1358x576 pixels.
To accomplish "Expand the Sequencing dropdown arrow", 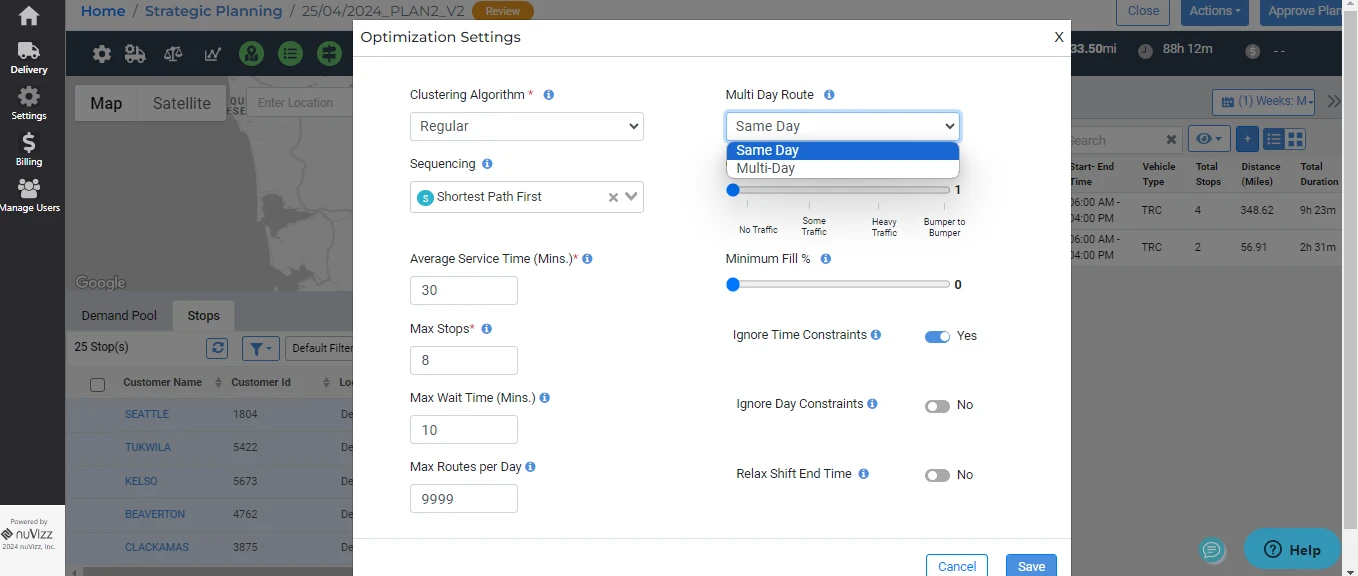I will (x=631, y=197).
